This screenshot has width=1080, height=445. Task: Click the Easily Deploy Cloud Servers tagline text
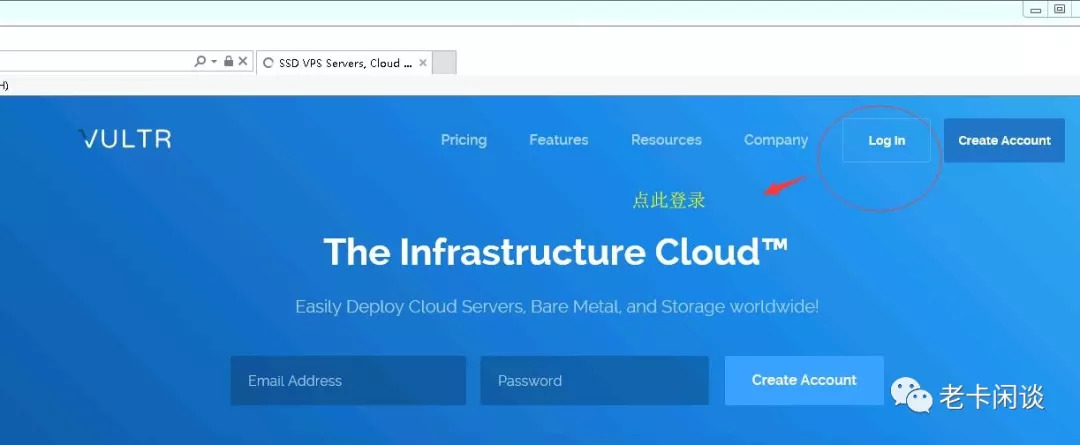[557, 307]
